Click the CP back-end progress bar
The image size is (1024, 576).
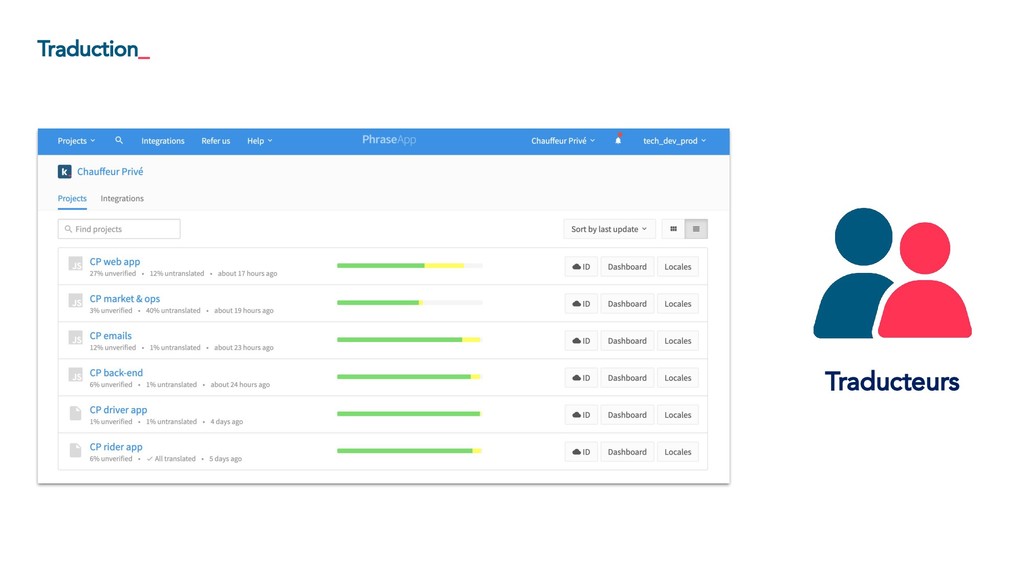[x=409, y=377]
